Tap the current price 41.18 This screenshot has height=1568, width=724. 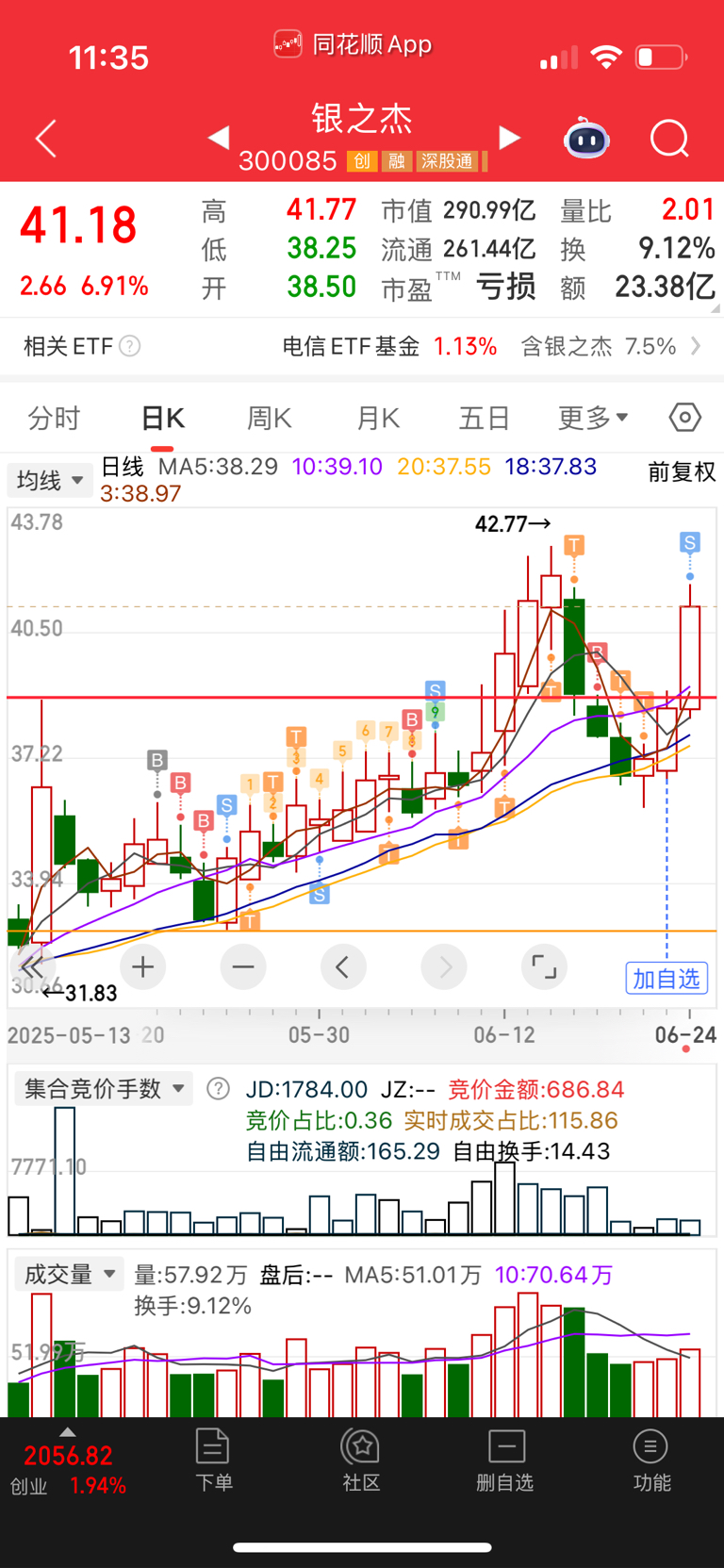coord(78,225)
